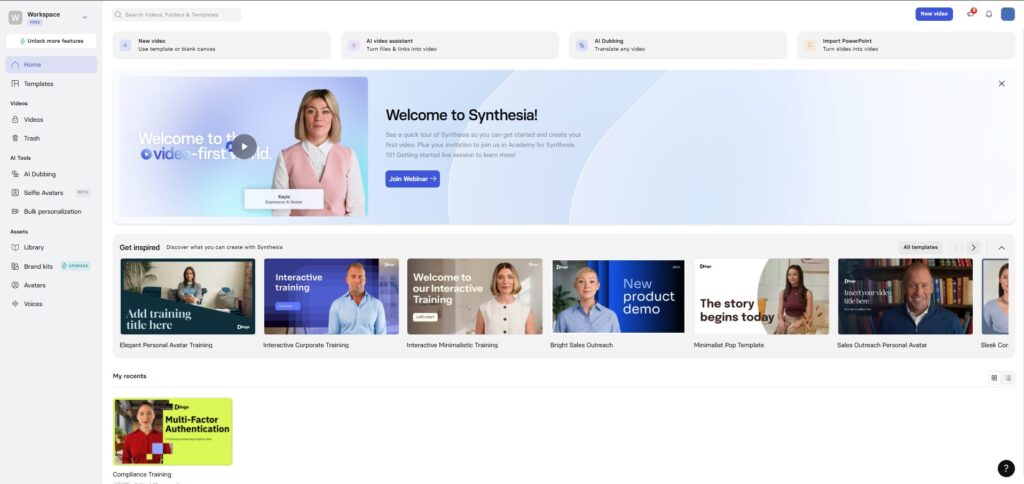This screenshot has width=1024, height=484.
Task: Open Videos in the sidebar
Action: click(x=51, y=120)
